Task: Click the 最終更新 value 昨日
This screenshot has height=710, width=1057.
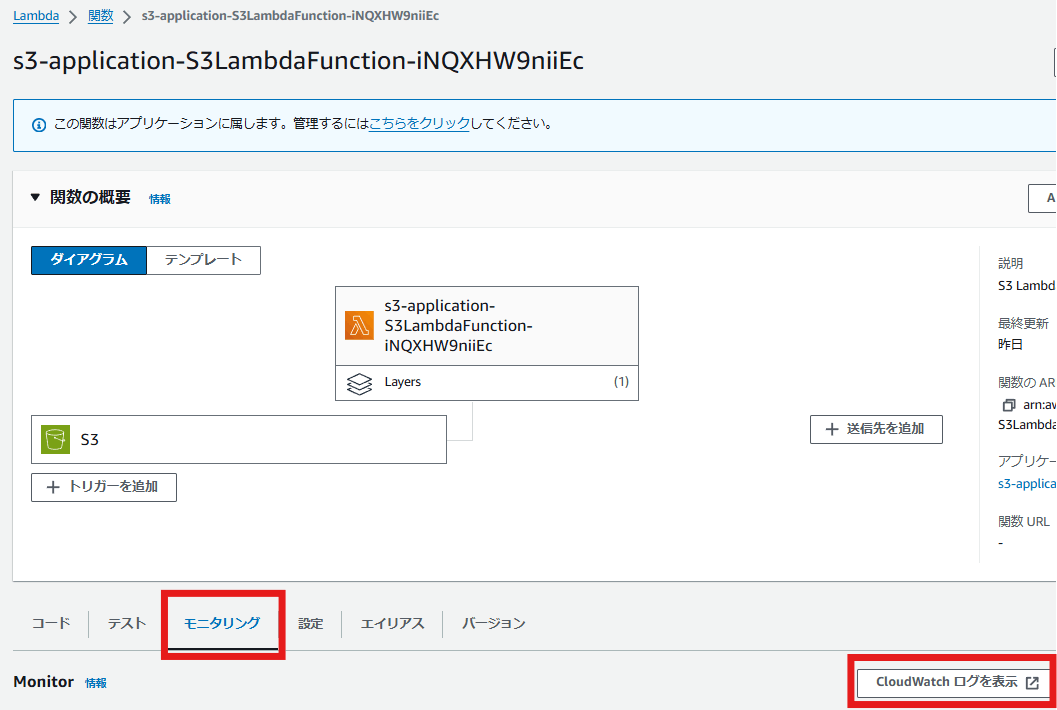Action: click(x=1010, y=345)
